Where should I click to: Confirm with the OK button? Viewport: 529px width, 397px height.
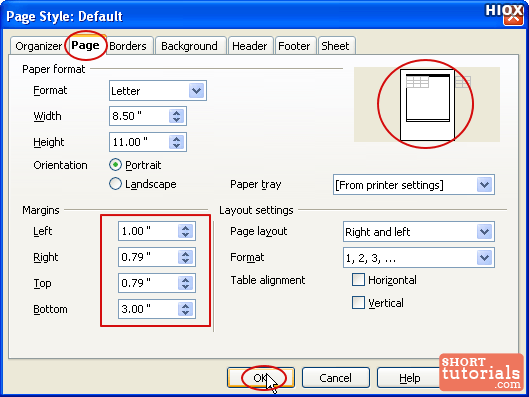click(x=261, y=378)
